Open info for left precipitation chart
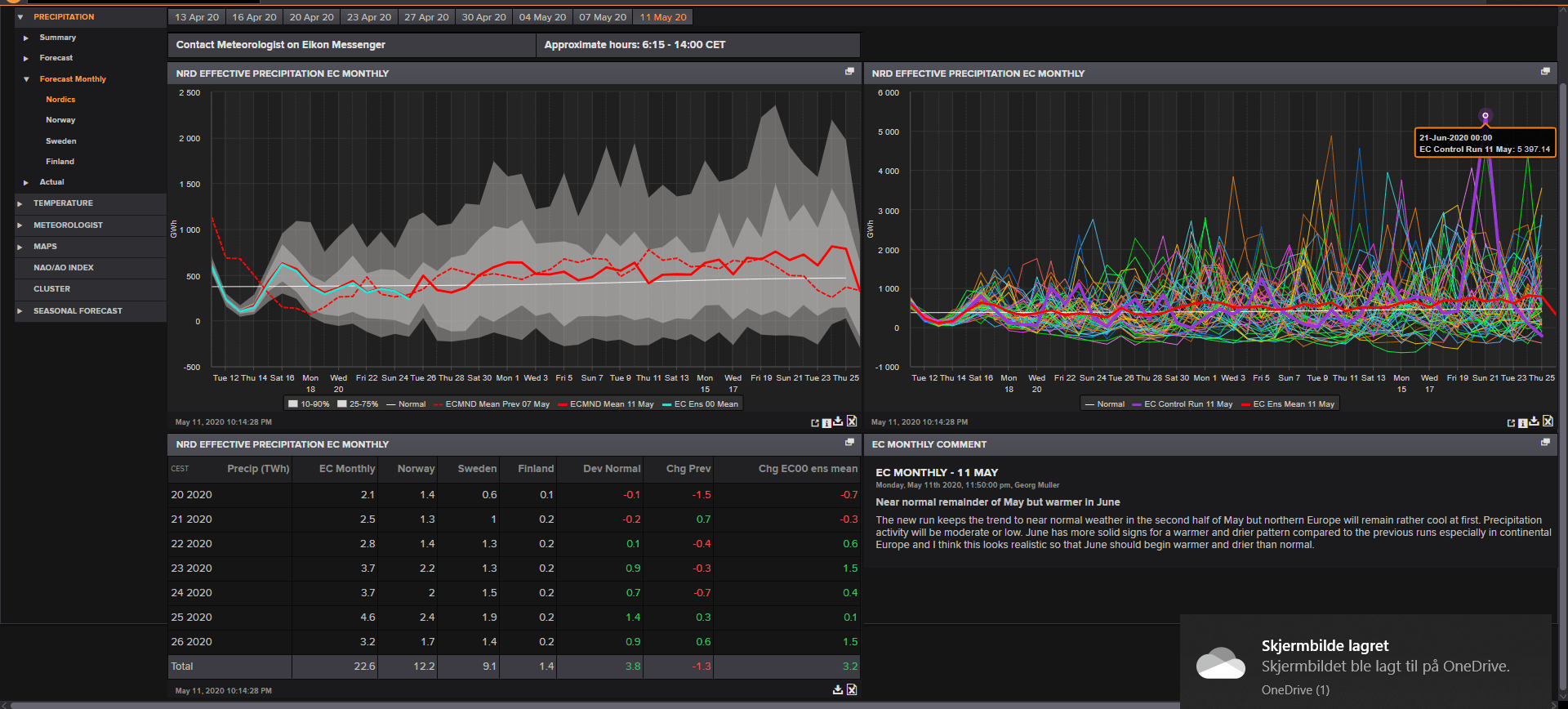The width and height of the screenshot is (1568, 709). coord(826,422)
